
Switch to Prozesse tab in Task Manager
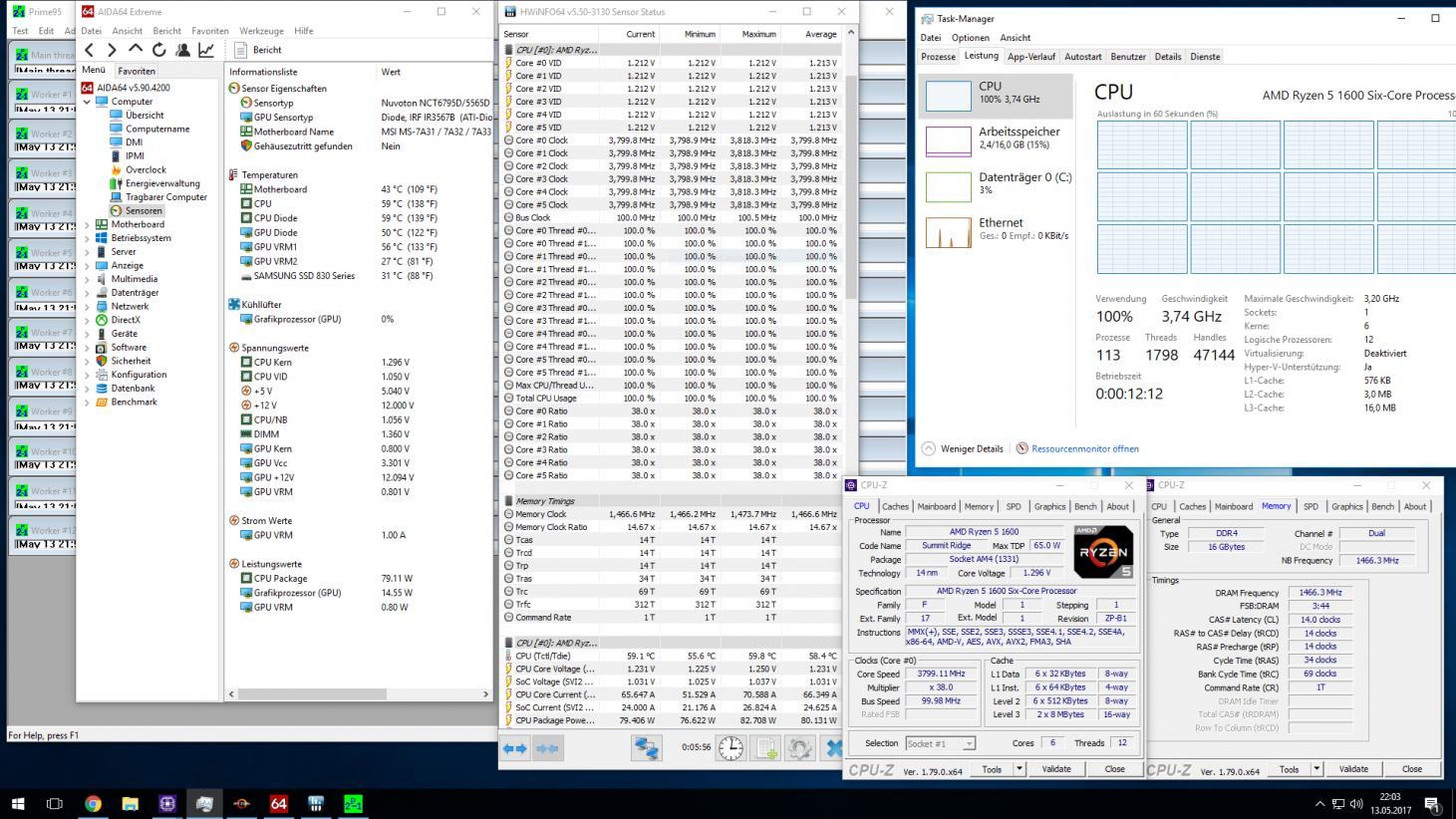coord(938,57)
